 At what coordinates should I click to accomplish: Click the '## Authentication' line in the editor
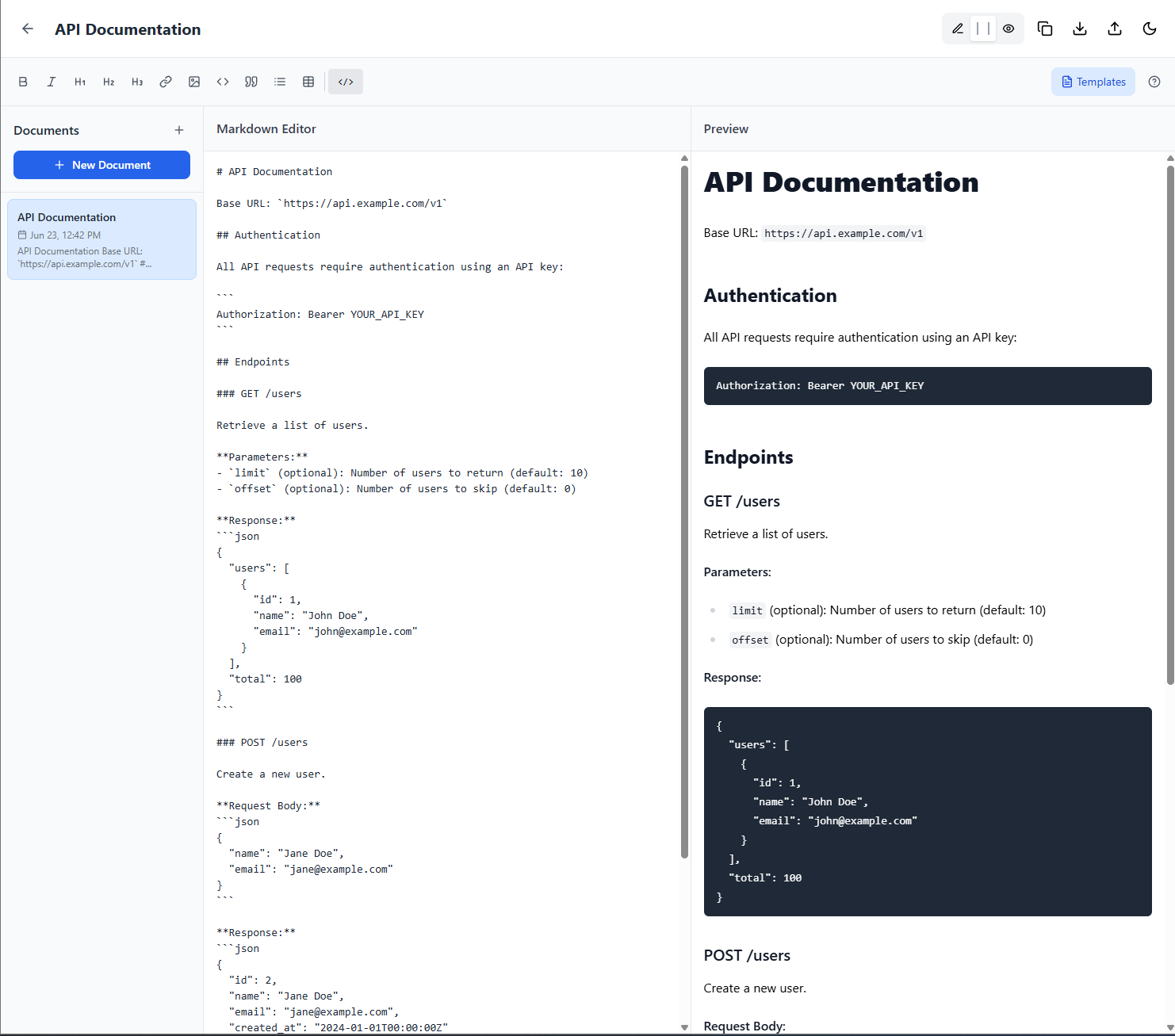(268, 235)
